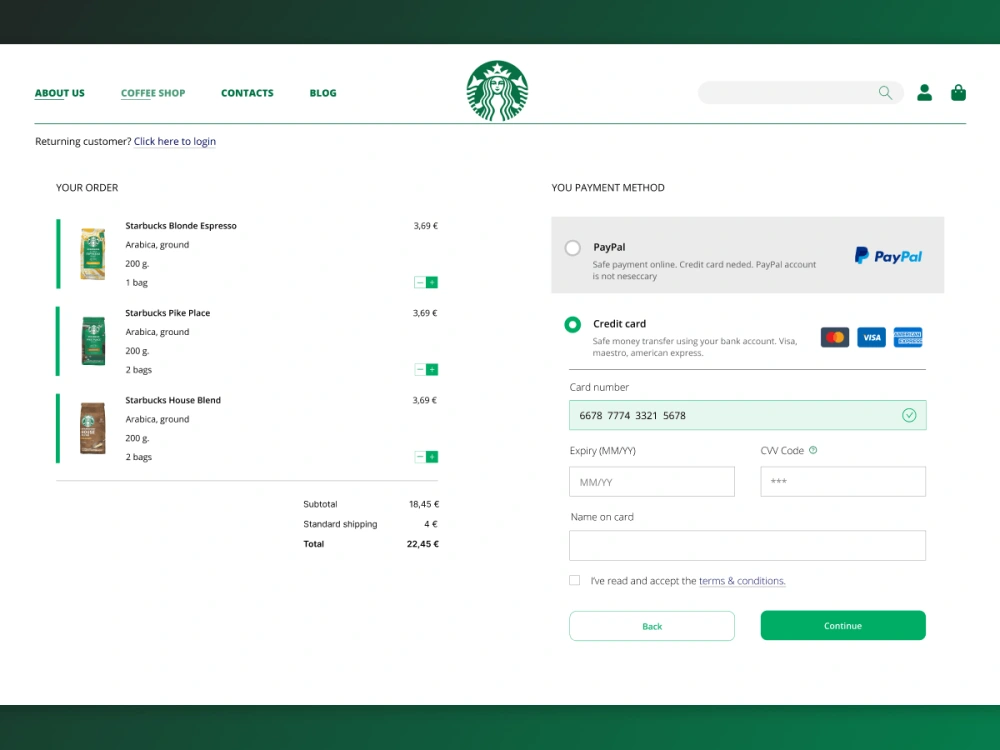Image resolution: width=1000 pixels, height=750 pixels.
Task: Select the Credit card radio button
Action: 573,325
